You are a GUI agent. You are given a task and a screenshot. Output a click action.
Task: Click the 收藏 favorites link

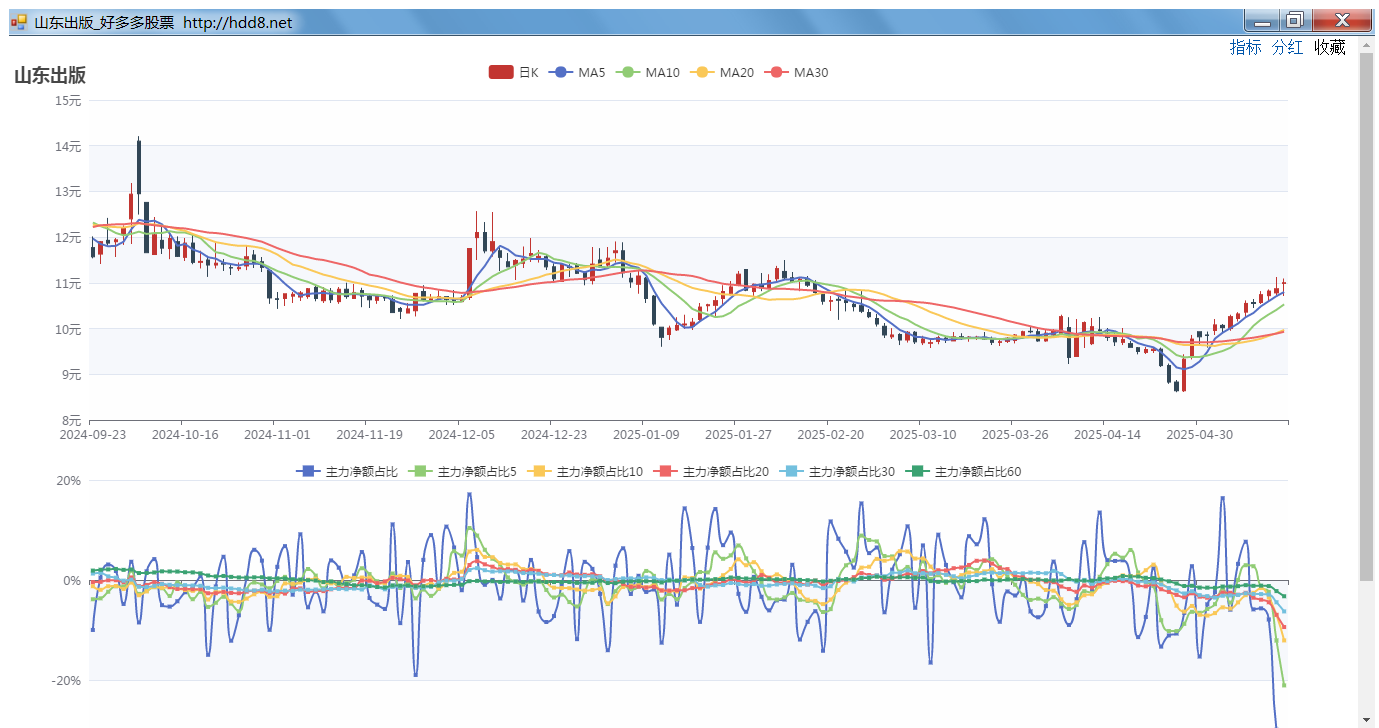[x=1329, y=47]
